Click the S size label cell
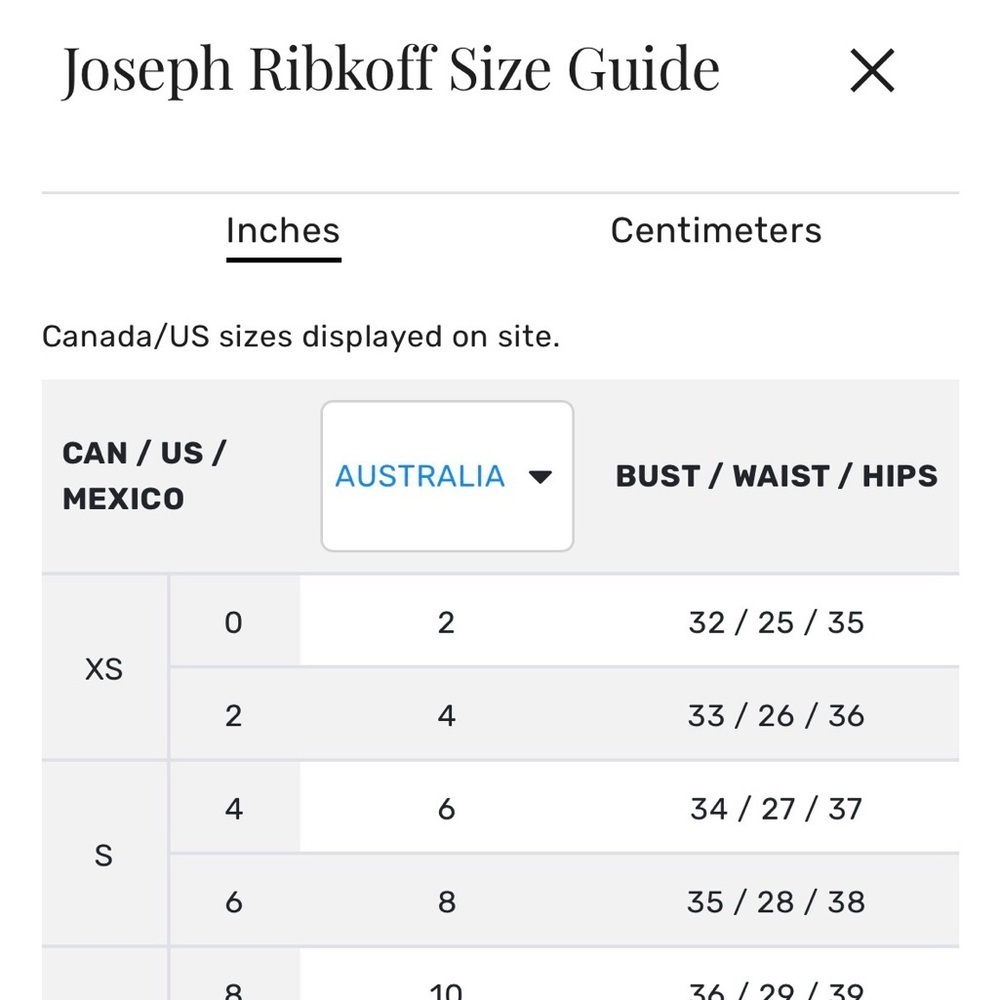Viewport: 1000px width, 1000px height. pyautogui.click(x=105, y=855)
